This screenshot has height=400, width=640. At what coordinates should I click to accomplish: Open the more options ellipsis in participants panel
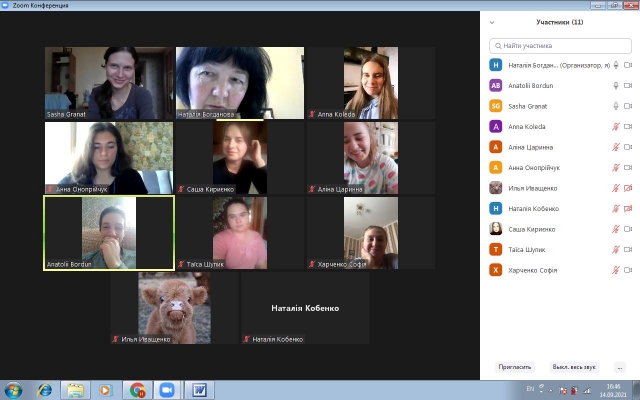(x=620, y=367)
